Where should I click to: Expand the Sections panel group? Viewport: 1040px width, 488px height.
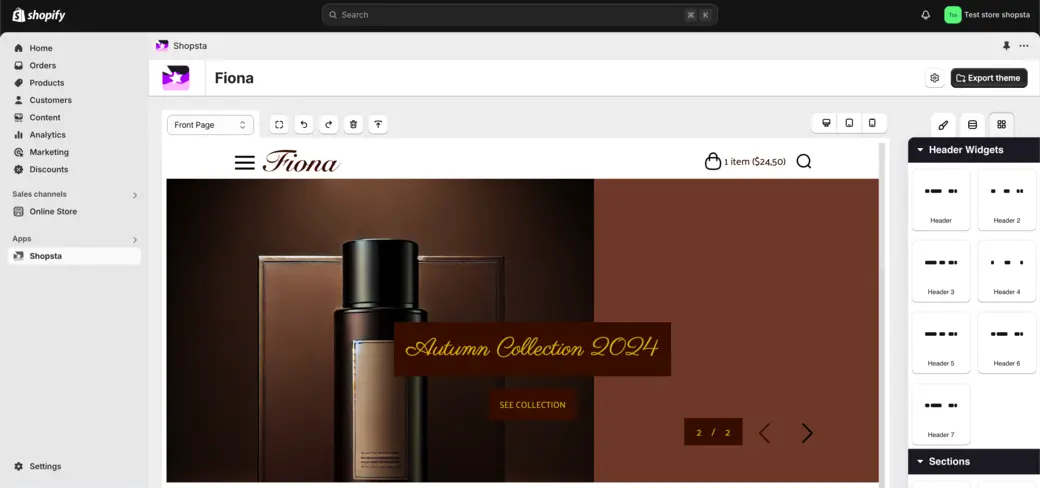pos(920,462)
